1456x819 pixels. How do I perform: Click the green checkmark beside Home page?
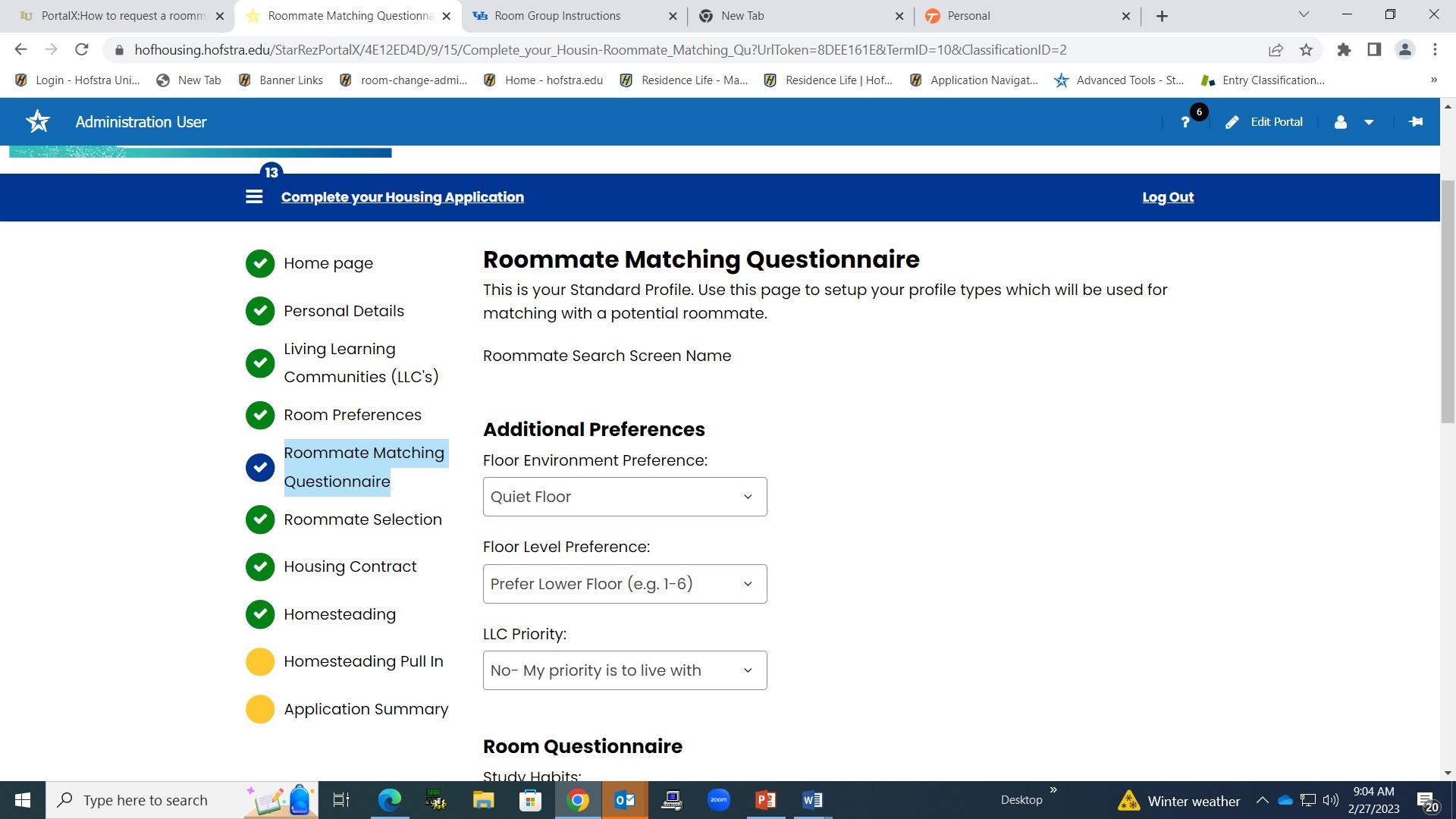coord(260,263)
